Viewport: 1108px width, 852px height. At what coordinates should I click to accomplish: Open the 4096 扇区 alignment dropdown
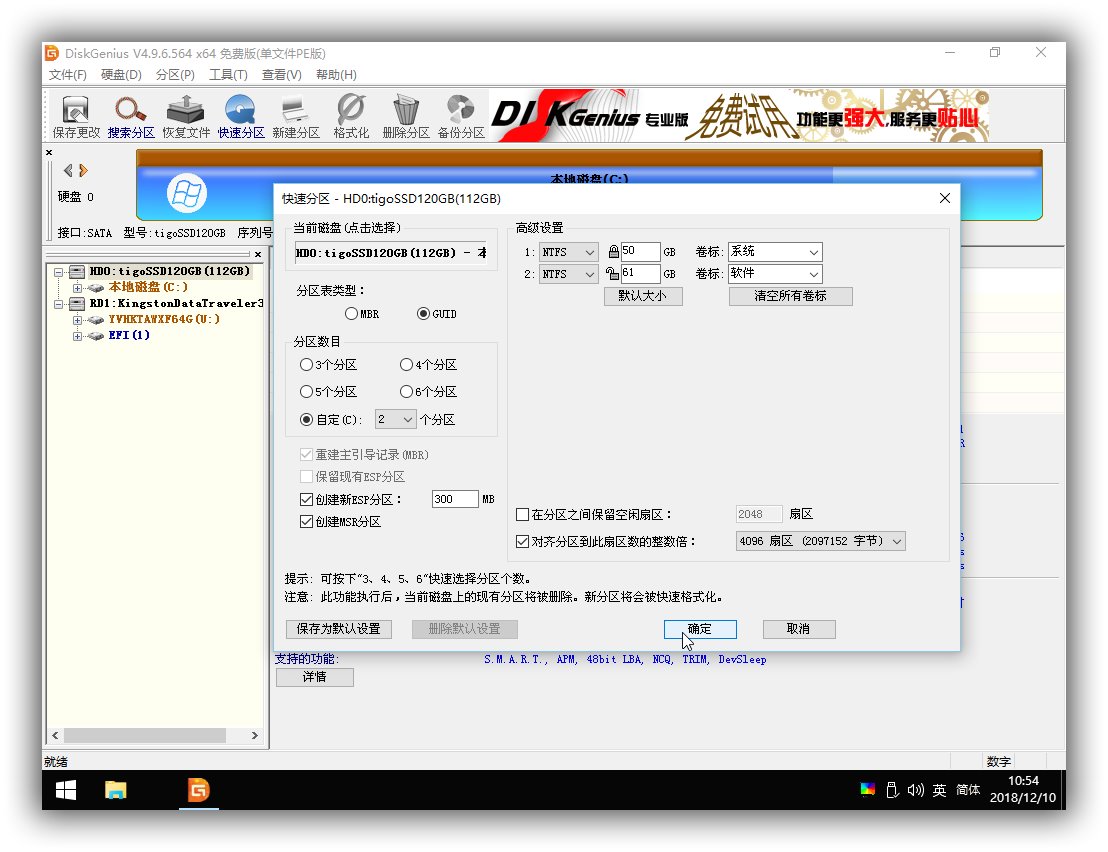click(x=898, y=540)
